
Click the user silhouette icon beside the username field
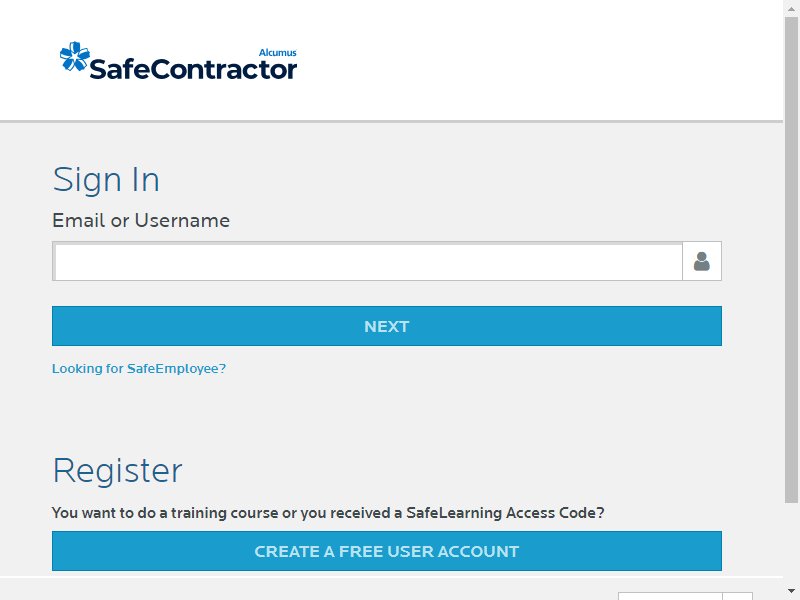coord(702,261)
